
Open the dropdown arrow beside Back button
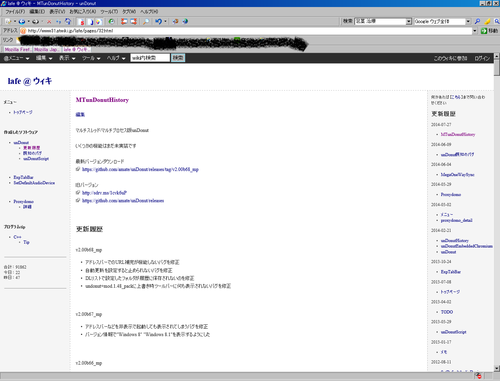pos(28,22)
